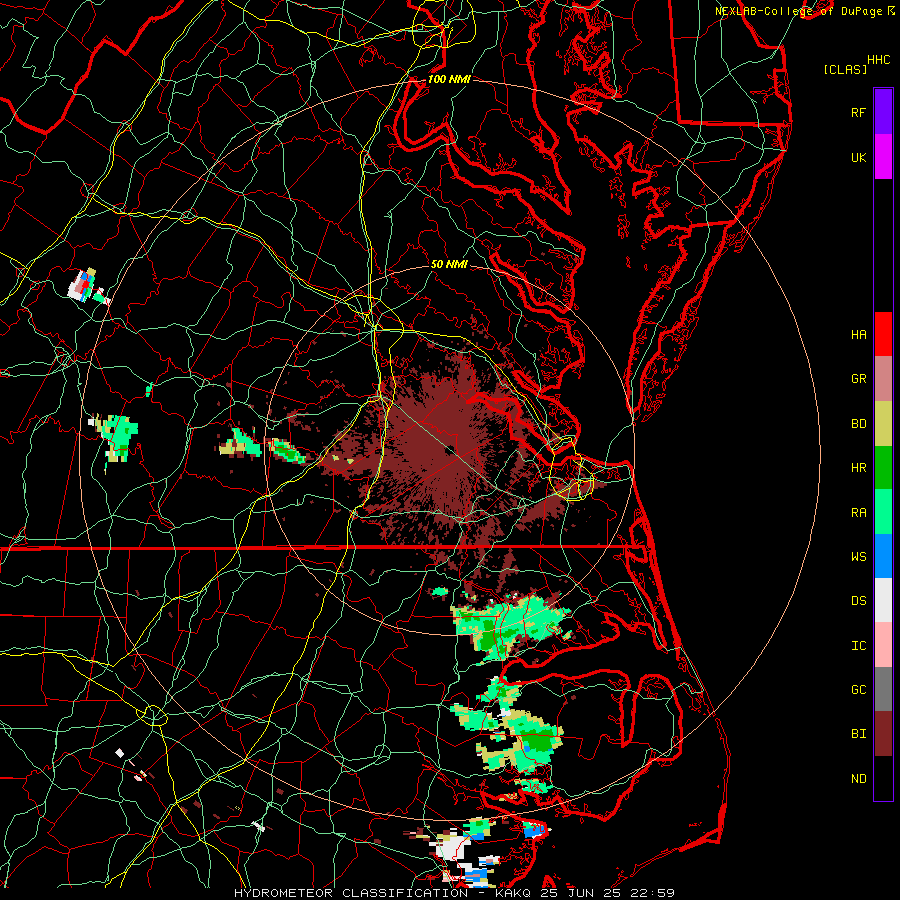Click the BI dark red swatch
Screen dimensions: 900x900
[883, 734]
